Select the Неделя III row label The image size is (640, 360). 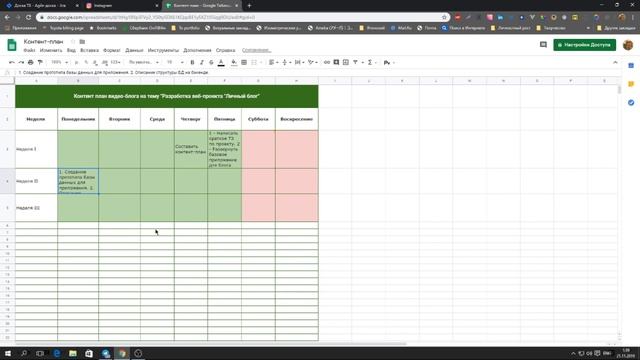pyautogui.click(x=36, y=208)
